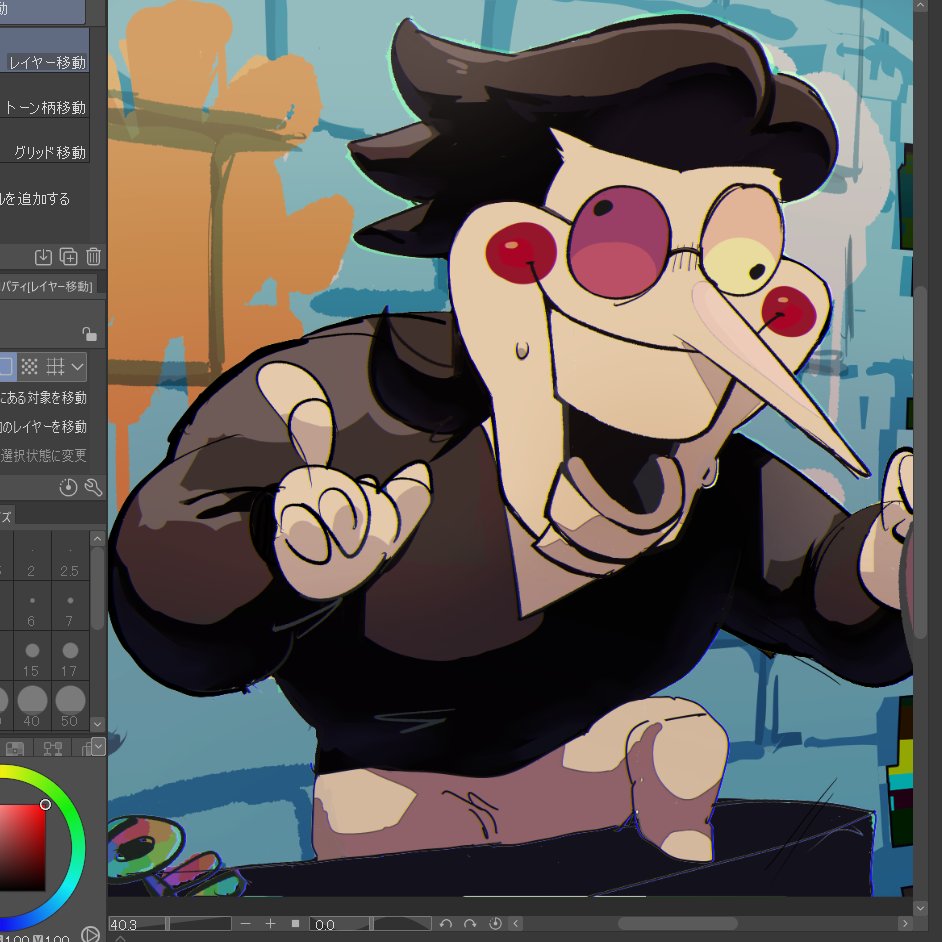The height and width of the screenshot is (942, 942).
Task: Click the reset rotation icon
Action: [x=496, y=923]
